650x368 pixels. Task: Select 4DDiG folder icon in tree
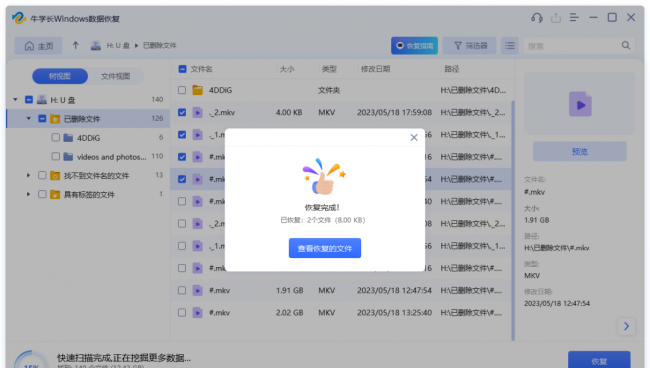pyautogui.click(x=68, y=138)
